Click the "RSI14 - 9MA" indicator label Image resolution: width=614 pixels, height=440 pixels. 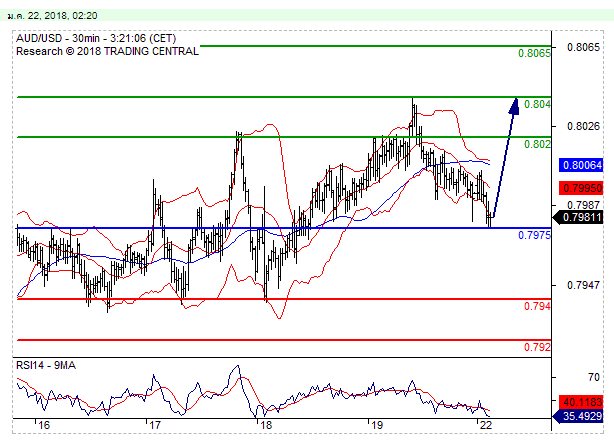coord(46,365)
